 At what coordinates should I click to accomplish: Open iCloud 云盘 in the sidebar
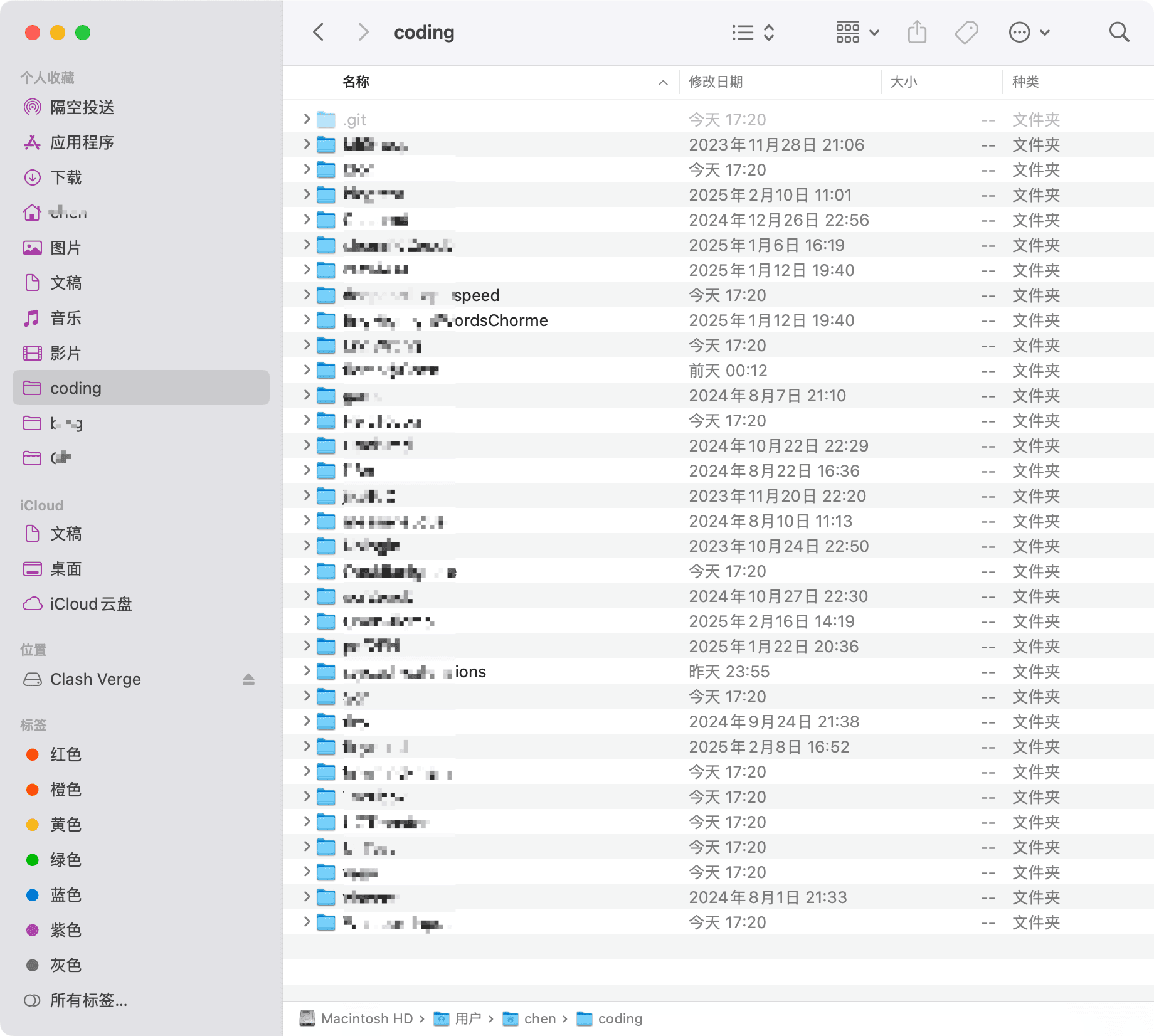coord(90,604)
